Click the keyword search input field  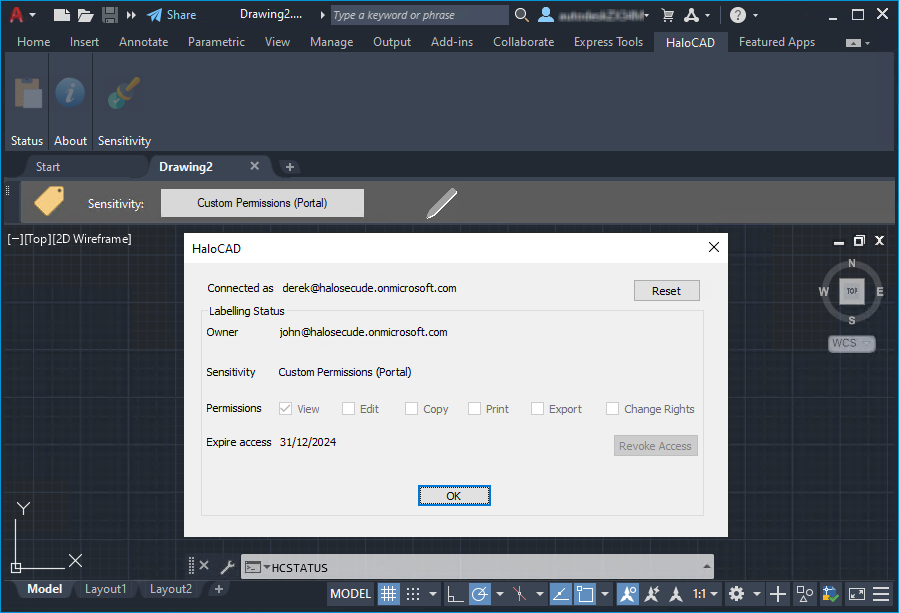click(x=419, y=15)
